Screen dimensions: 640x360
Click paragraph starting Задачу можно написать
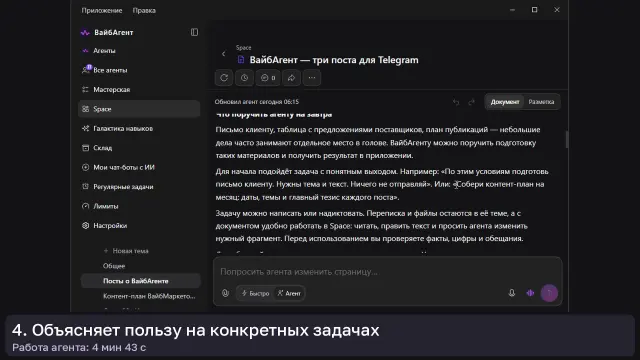click(372, 226)
